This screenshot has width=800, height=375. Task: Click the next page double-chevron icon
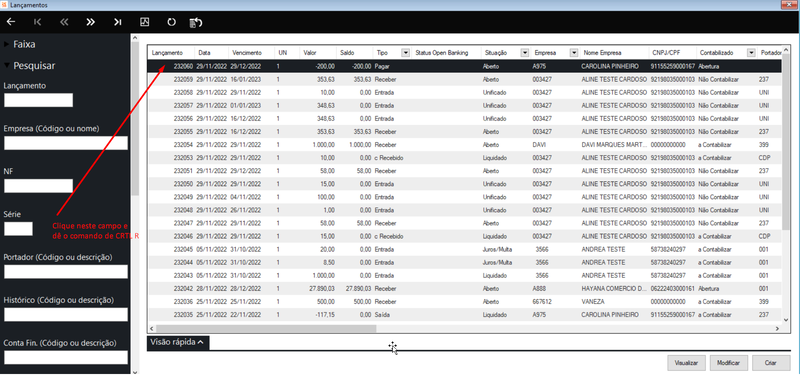91,22
